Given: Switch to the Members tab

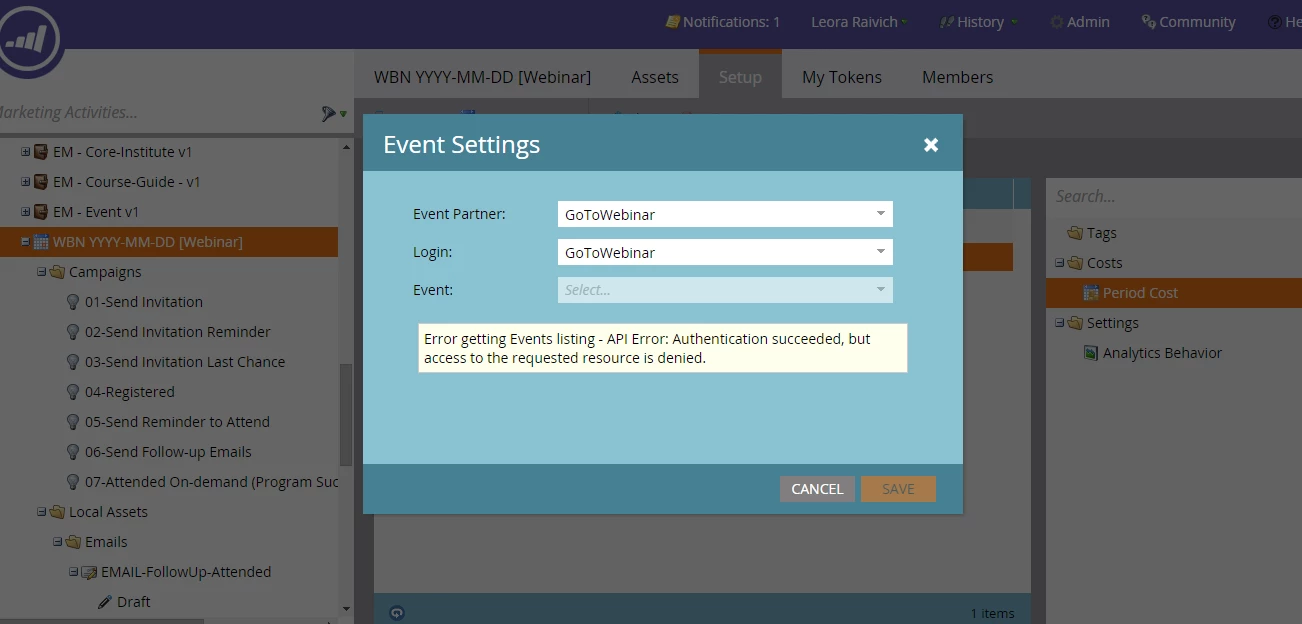Looking at the screenshot, I should pos(958,77).
